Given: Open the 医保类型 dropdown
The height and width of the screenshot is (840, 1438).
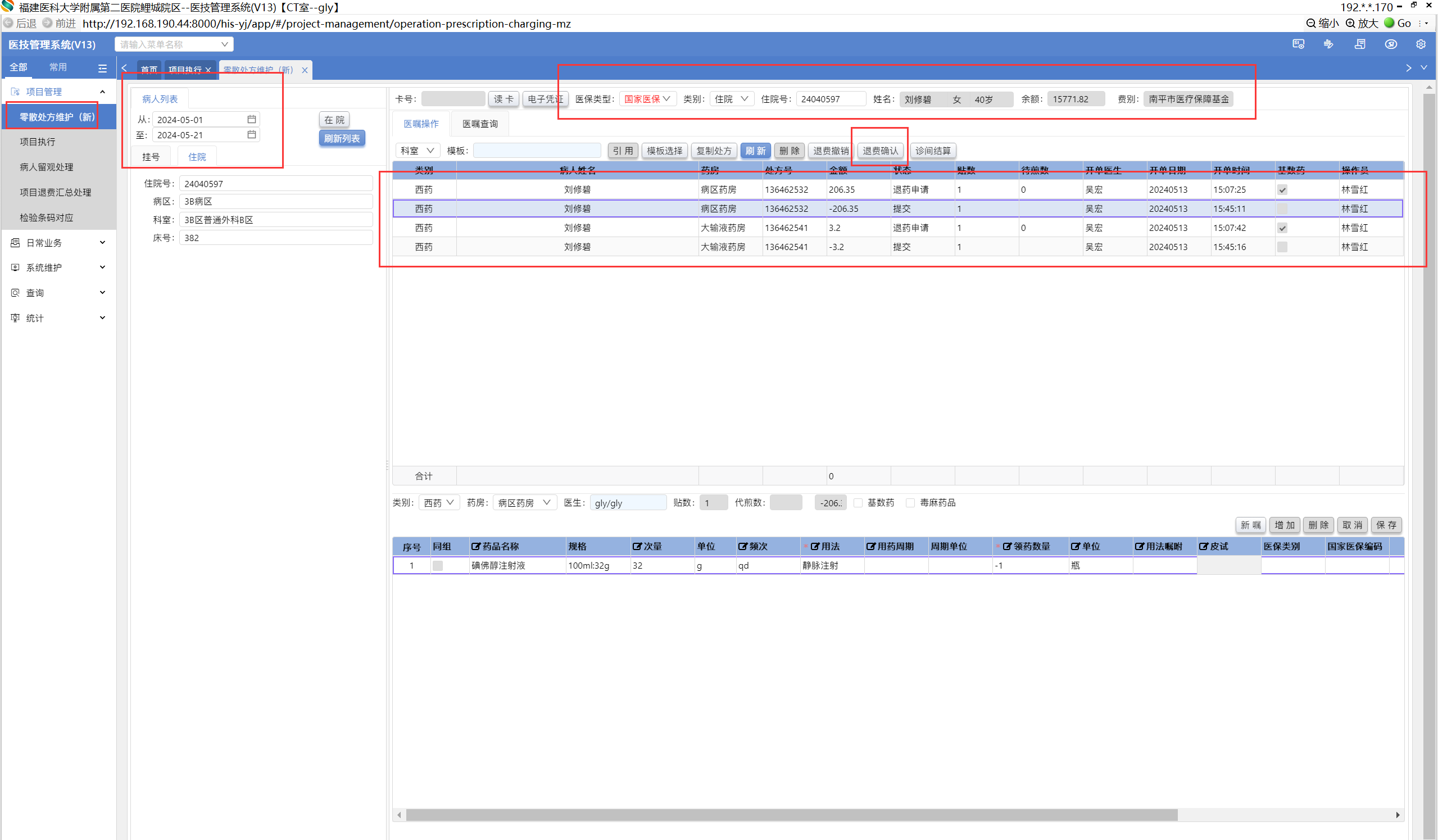Looking at the screenshot, I should point(647,99).
